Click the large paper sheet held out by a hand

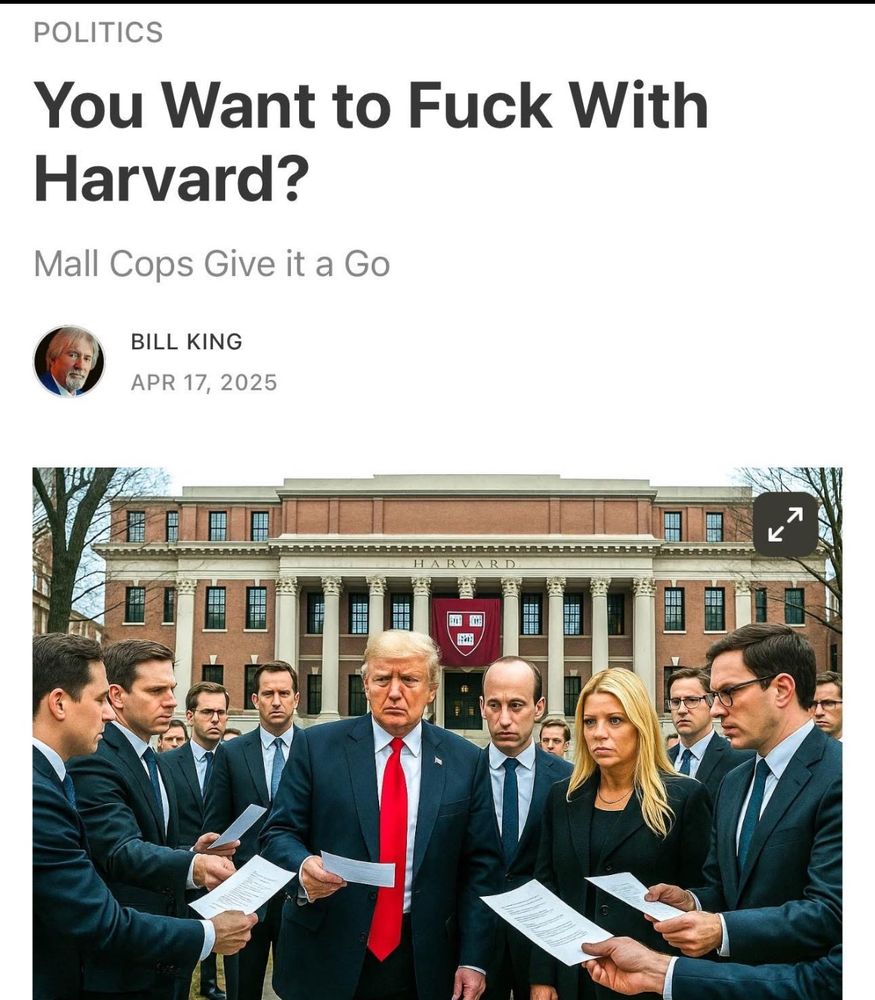coord(546,922)
